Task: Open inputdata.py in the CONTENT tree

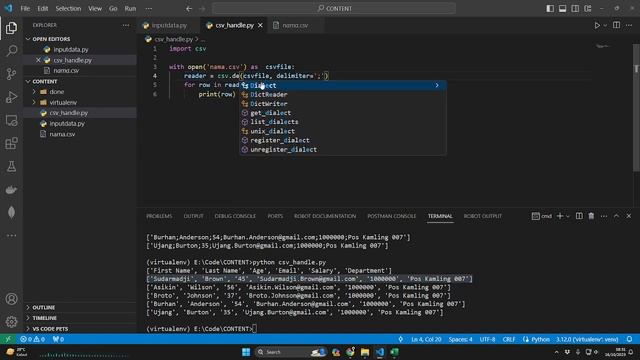Action: [x=67, y=123]
